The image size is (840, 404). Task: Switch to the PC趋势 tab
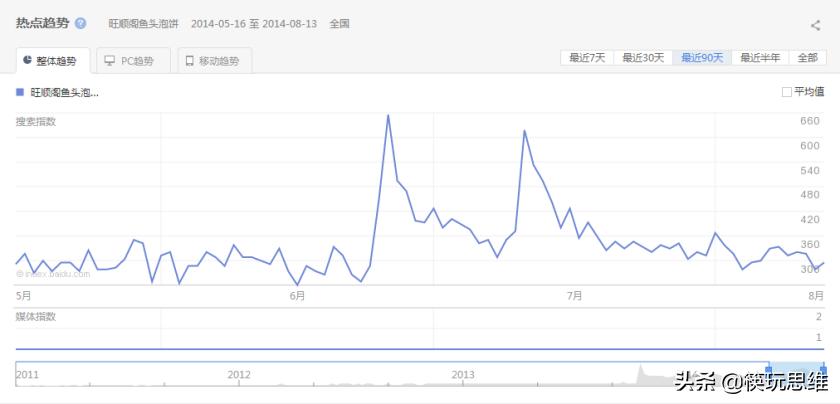tap(133, 61)
